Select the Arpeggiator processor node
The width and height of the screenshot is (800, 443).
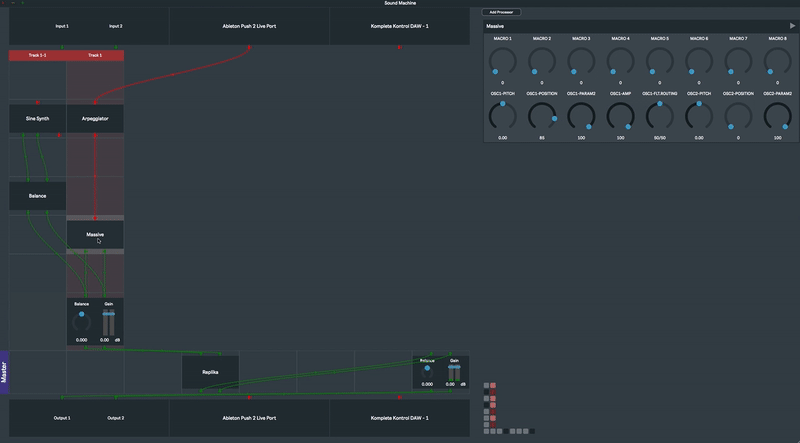95,118
